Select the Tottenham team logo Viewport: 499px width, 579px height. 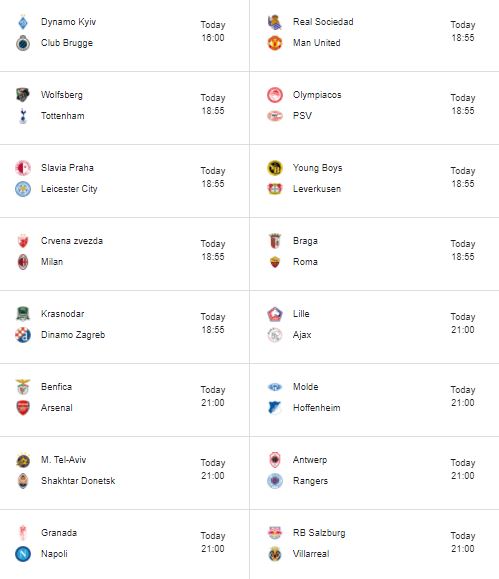(23, 116)
